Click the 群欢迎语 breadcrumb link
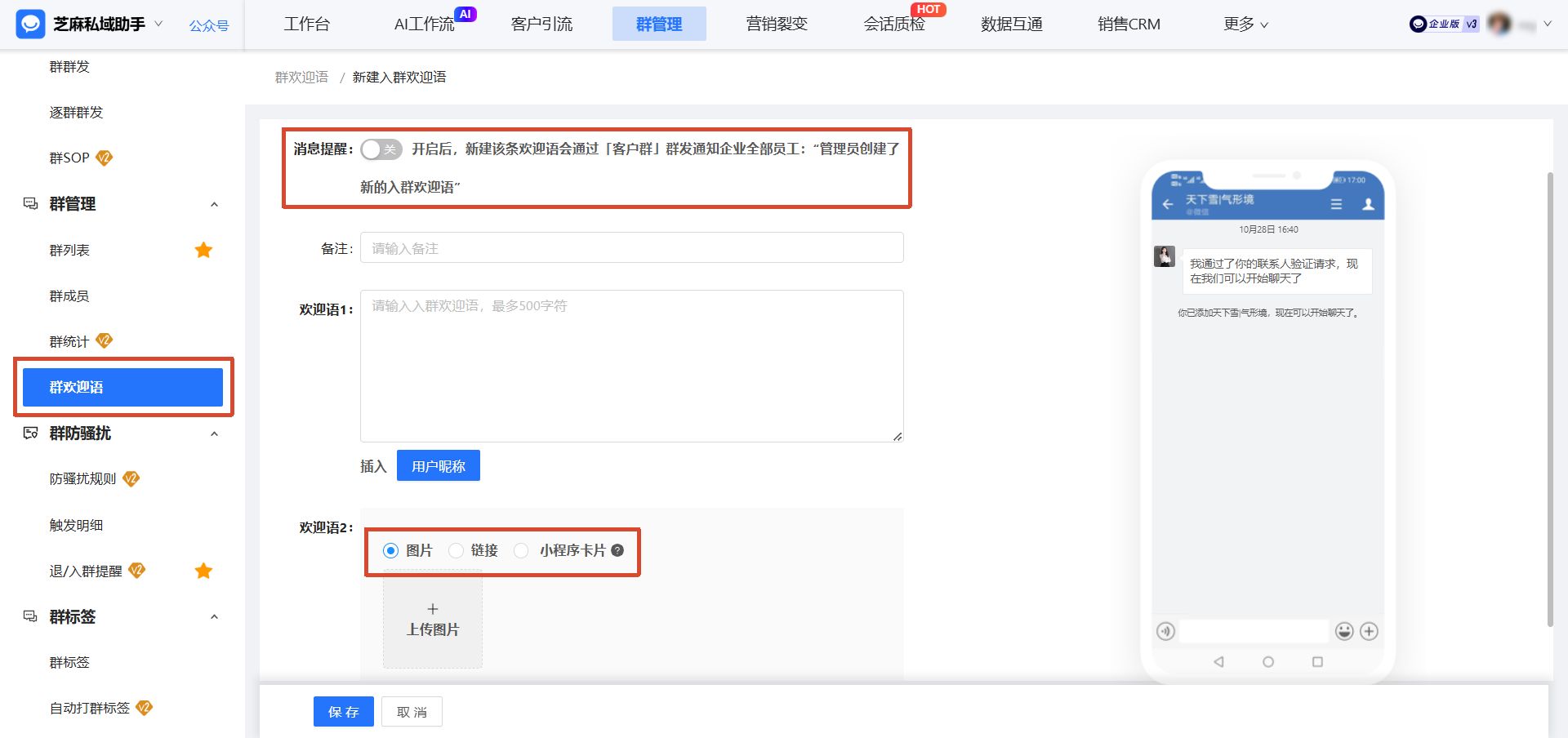The height and width of the screenshot is (738, 1568). [301, 76]
